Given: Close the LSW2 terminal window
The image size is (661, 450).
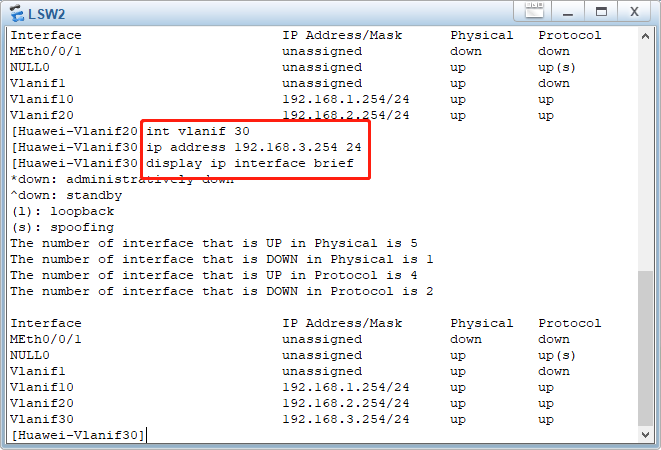Looking at the screenshot, I should [x=633, y=12].
